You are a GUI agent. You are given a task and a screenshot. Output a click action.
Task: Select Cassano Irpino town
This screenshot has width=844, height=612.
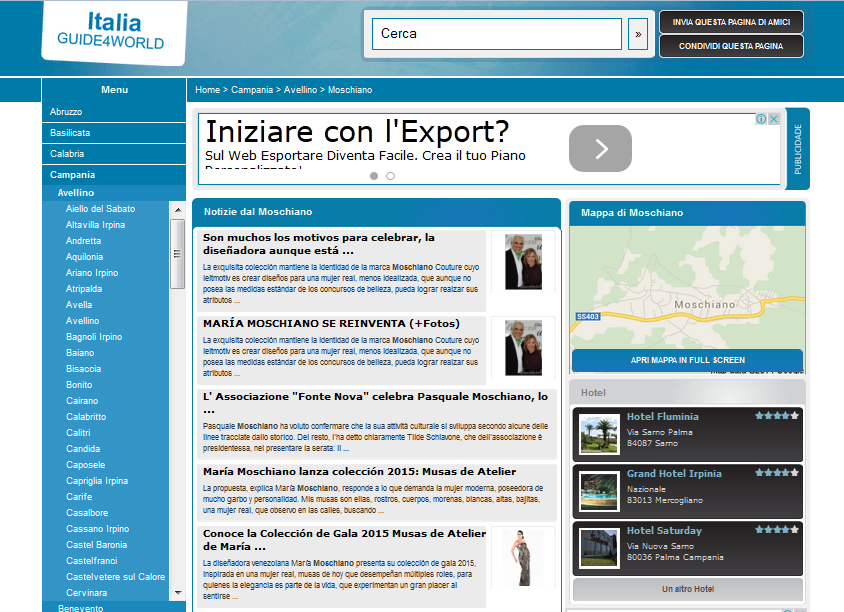click(x=98, y=529)
